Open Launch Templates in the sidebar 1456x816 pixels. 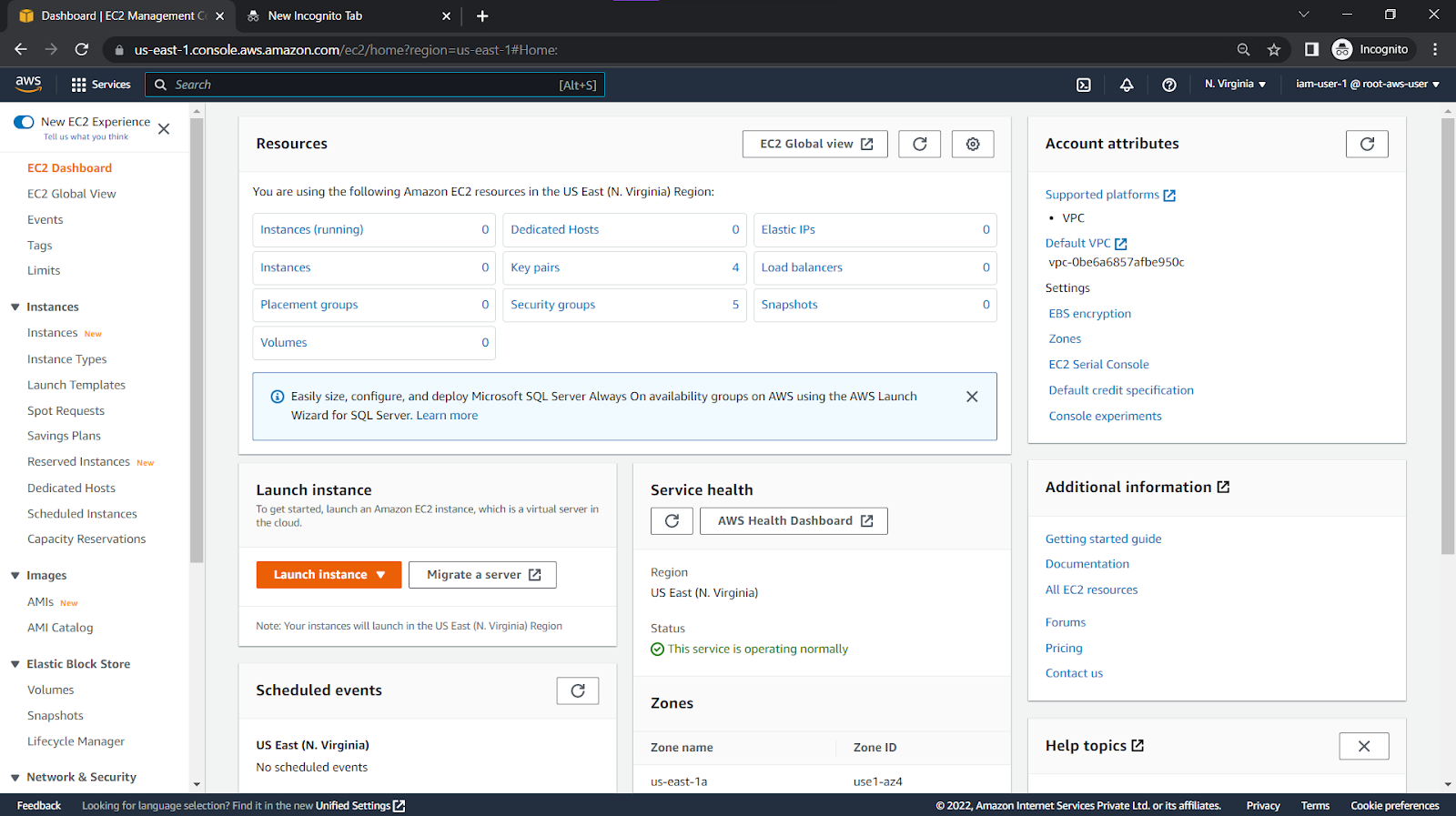pyautogui.click(x=76, y=386)
